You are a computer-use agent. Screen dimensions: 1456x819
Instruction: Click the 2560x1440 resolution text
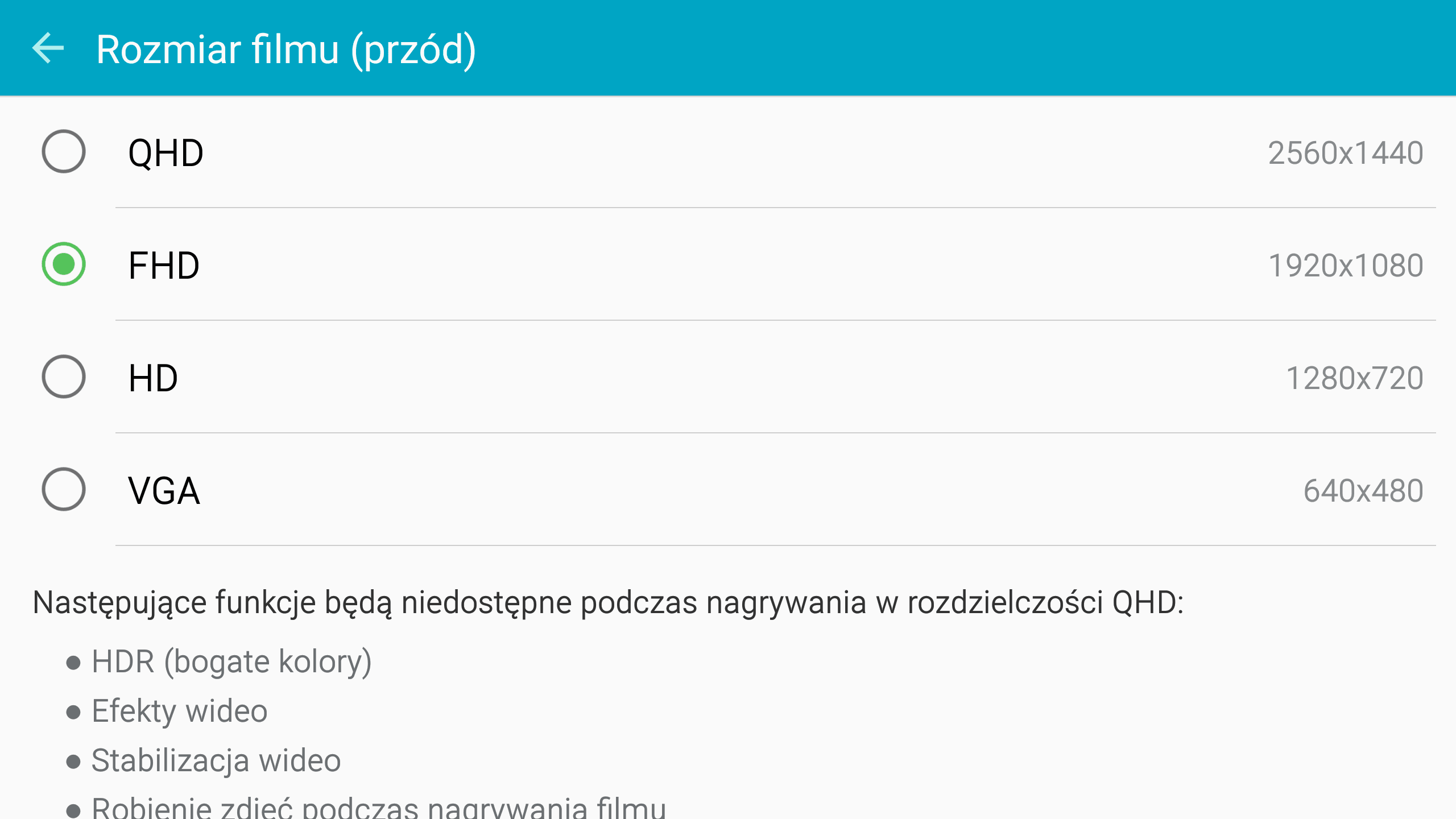[x=1346, y=153]
